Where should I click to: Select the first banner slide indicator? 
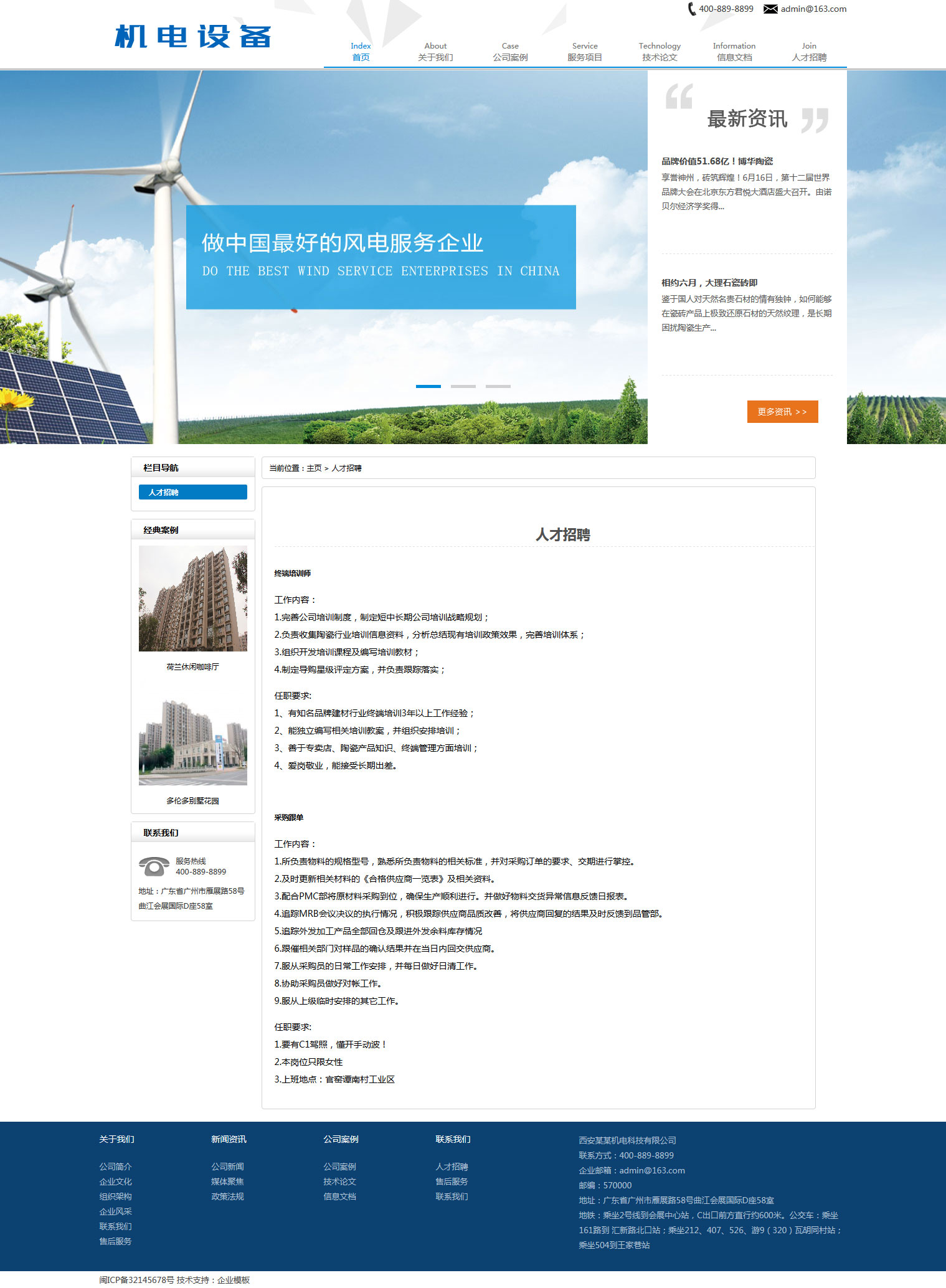click(428, 387)
